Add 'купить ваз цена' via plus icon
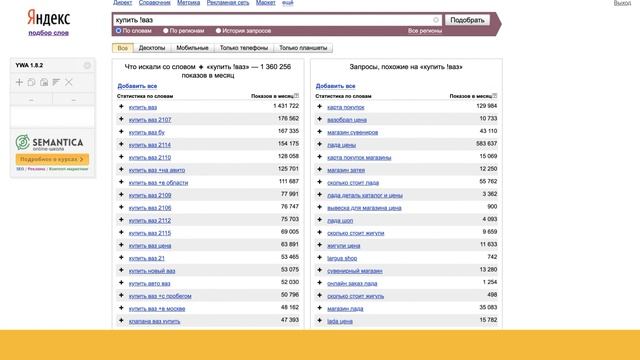 [x=121, y=245]
